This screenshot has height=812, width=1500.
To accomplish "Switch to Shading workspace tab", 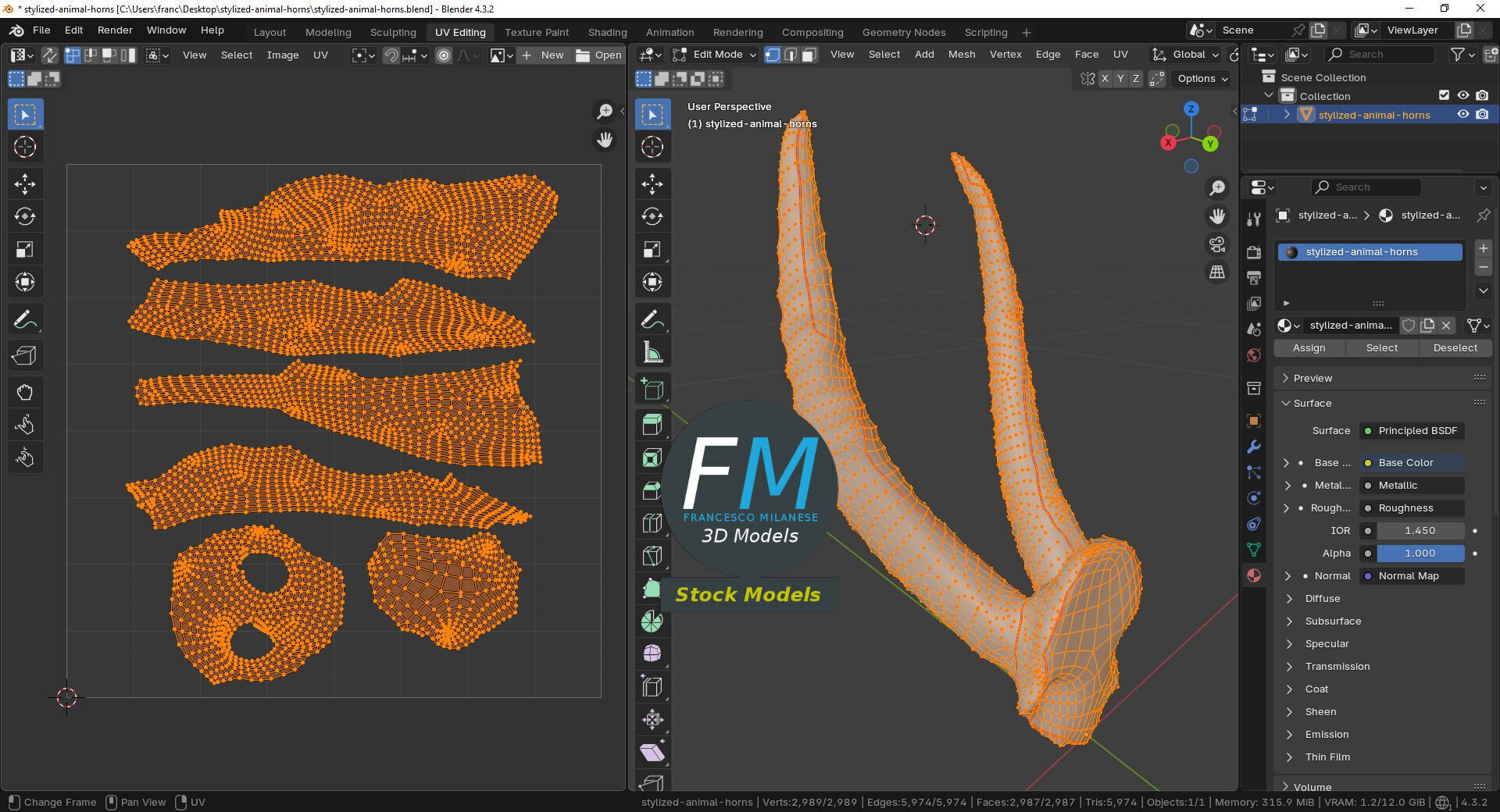I will tap(607, 32).
